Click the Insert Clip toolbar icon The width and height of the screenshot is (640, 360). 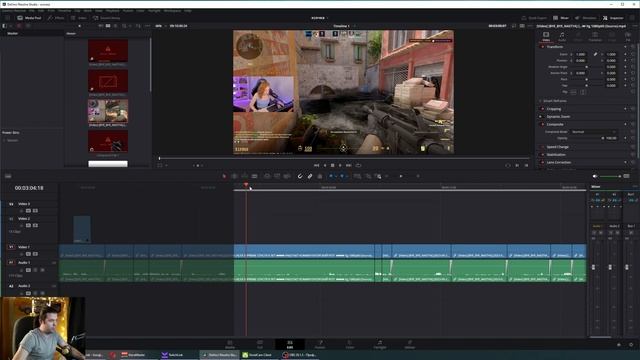(x=267, y=176)
